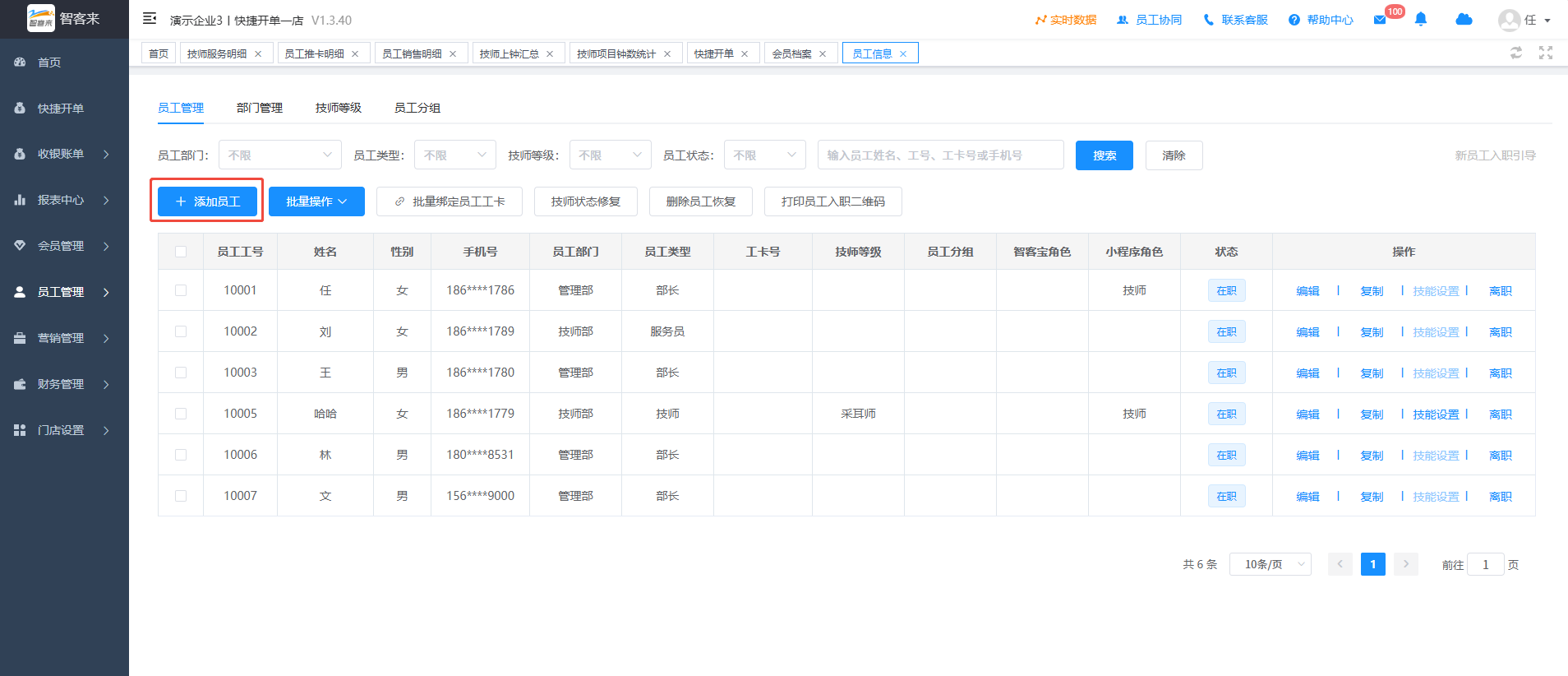Switch to 部门管理 tab
Image resolution: width=1568 pixels, height=676 pixels.
click(x=260, y=108)
